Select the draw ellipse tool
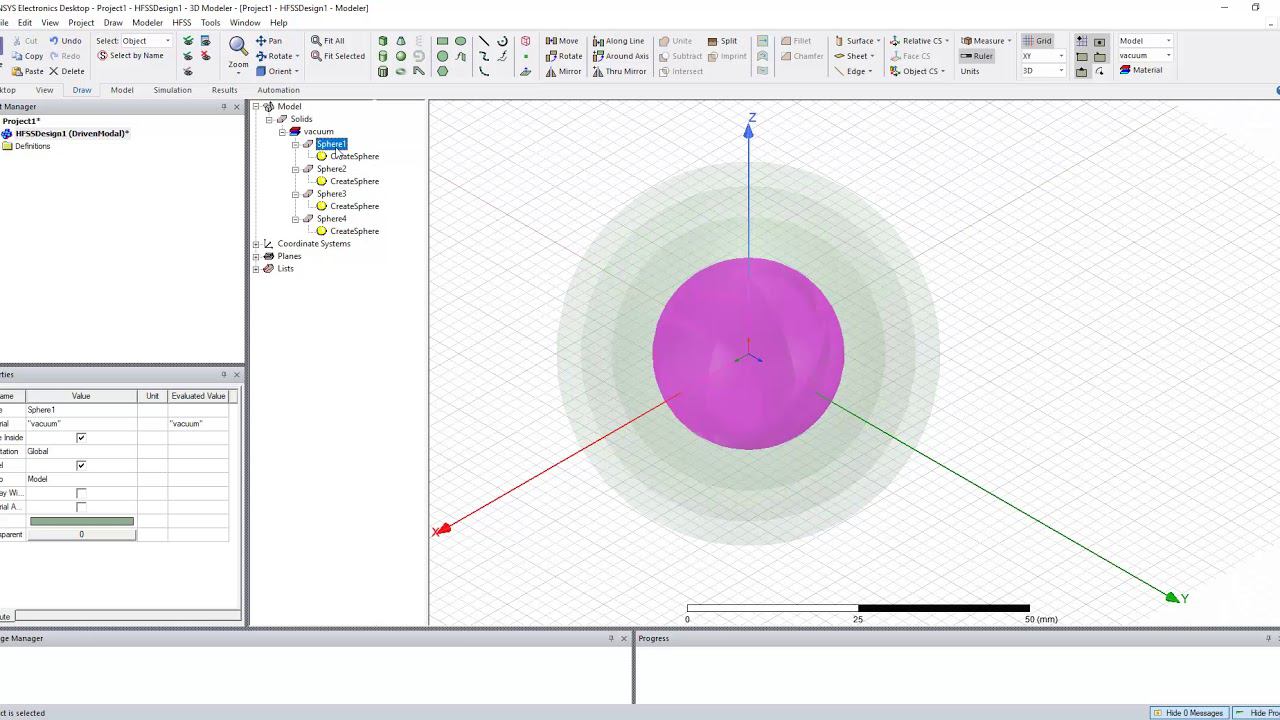This screenshot has width=1280, height=720. coord(460,41)
